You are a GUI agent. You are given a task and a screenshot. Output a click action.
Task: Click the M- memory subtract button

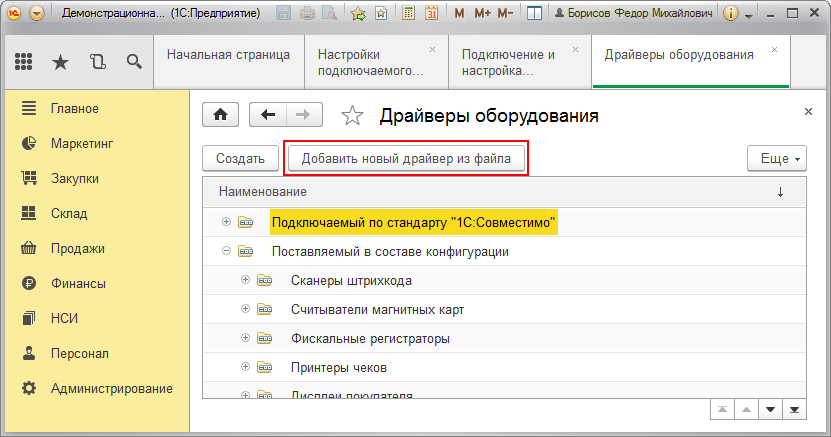click(505, 13)
